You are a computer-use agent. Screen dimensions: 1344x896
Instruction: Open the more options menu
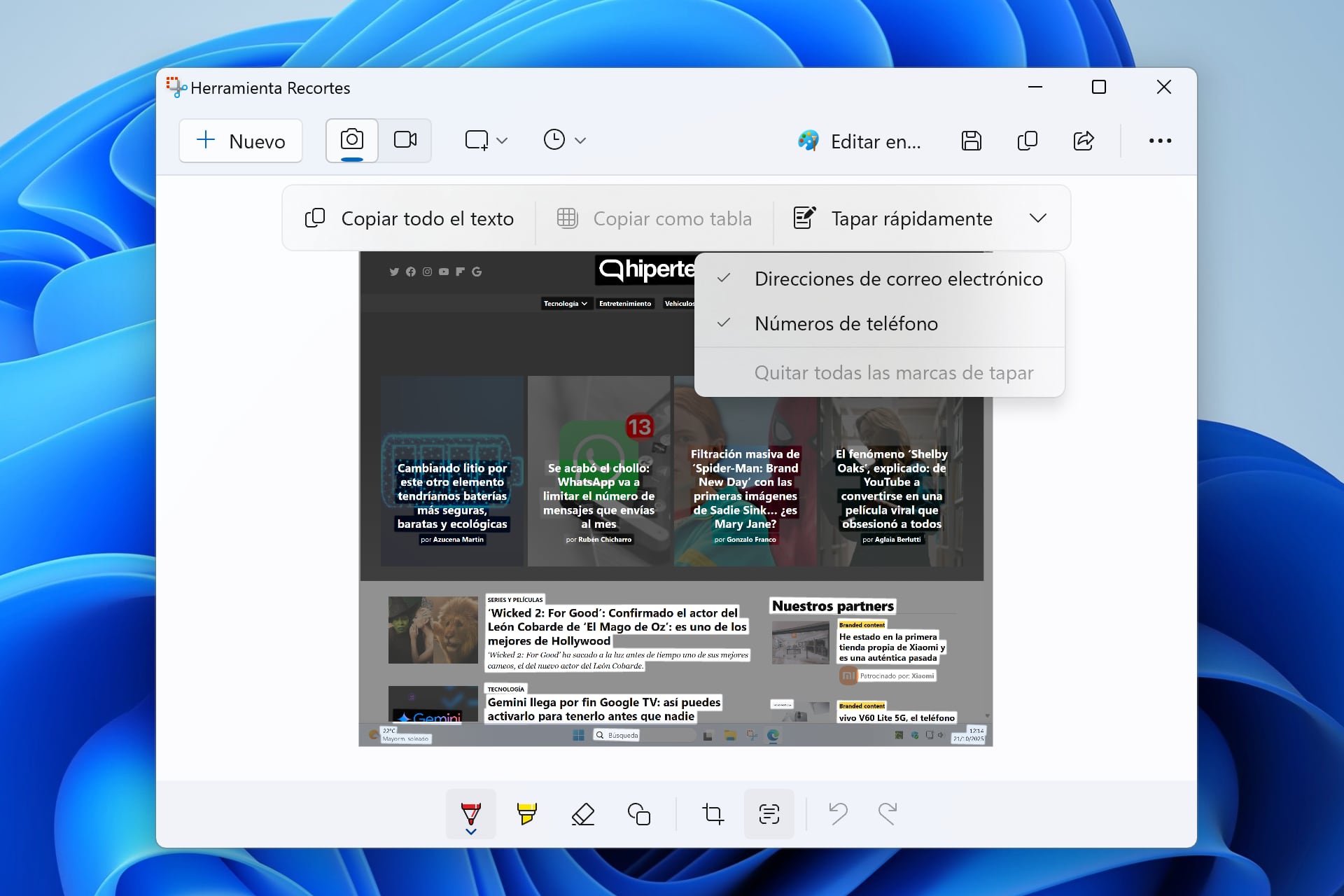[x=1160, y=141]
